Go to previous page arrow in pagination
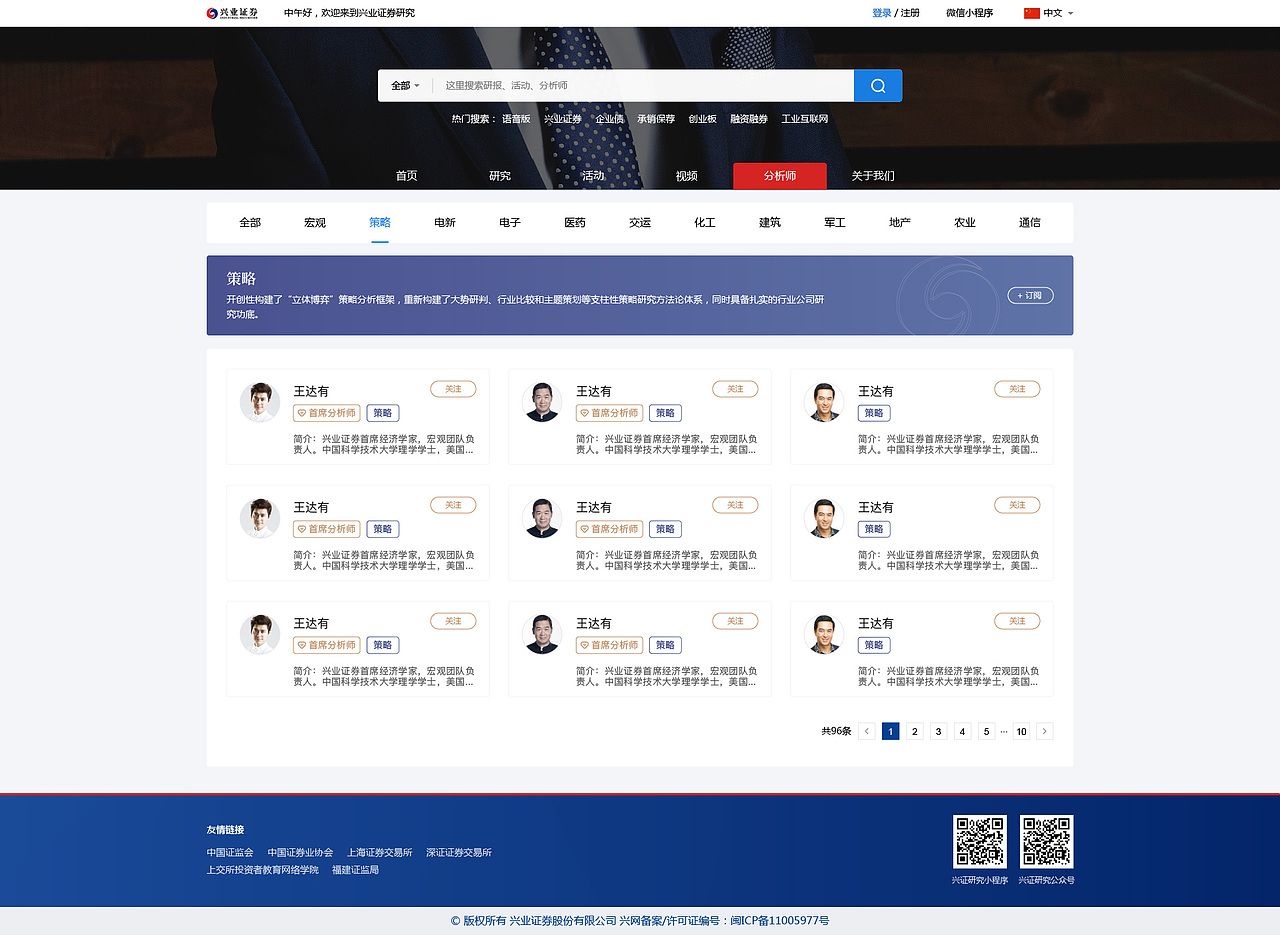 pyautogui.click(x=867, y=731)
